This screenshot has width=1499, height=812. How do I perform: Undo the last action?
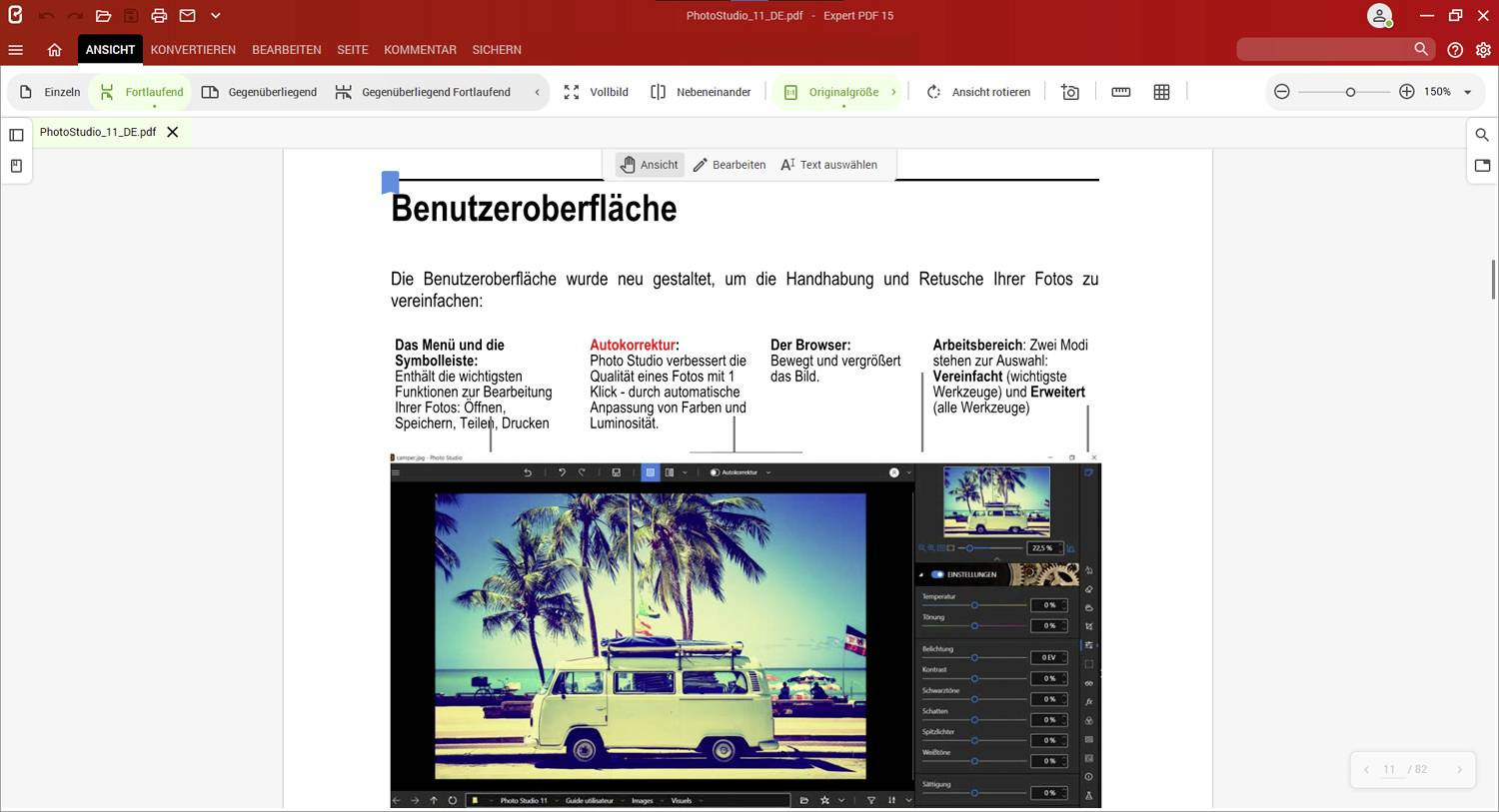click(x=46, y=15)
